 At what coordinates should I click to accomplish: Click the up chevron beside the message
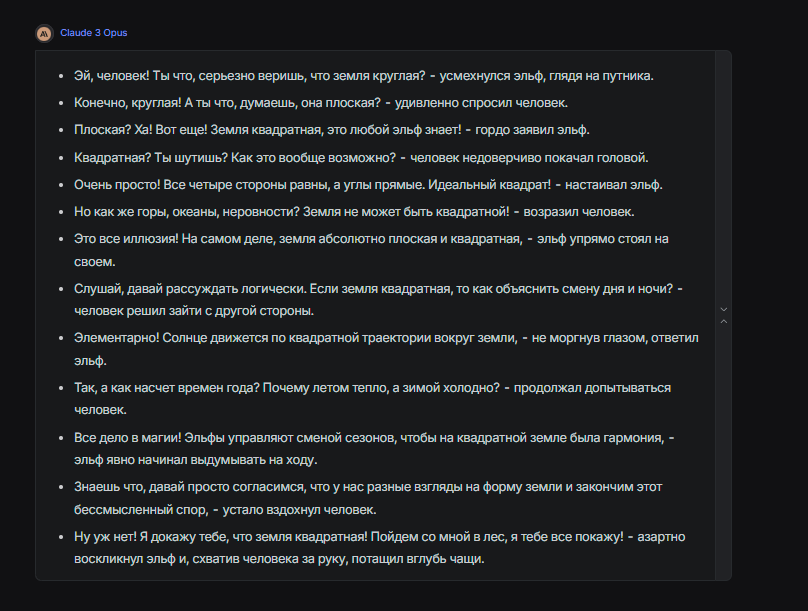pos(723,321)
